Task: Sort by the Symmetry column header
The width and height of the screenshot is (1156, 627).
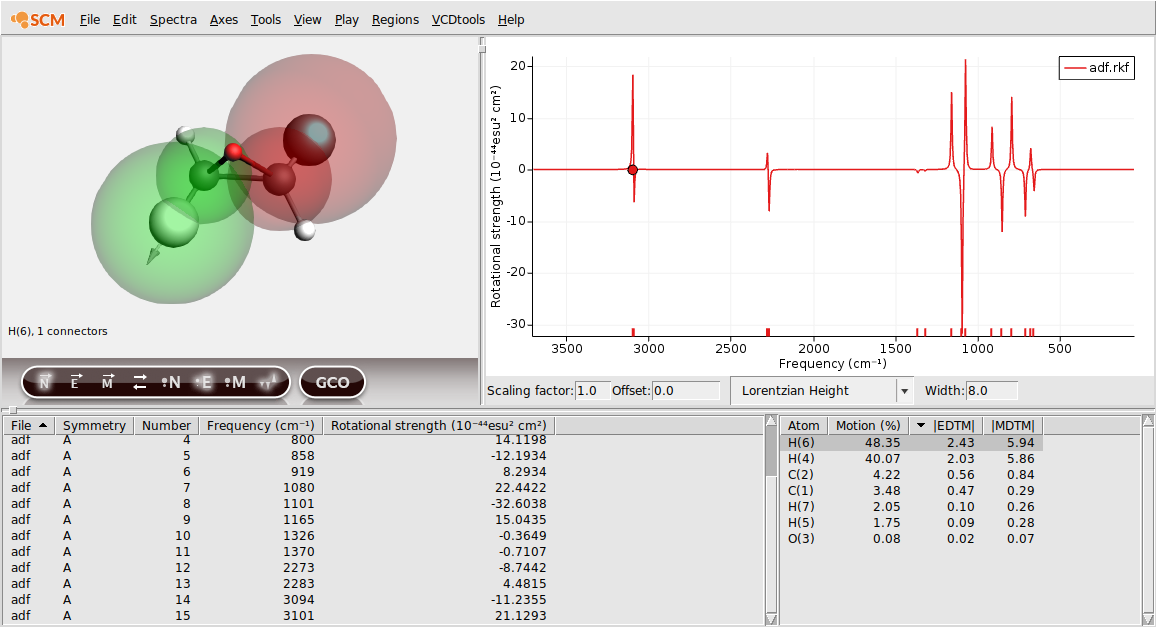Action: pyautogui.click(x=94, y=426)
